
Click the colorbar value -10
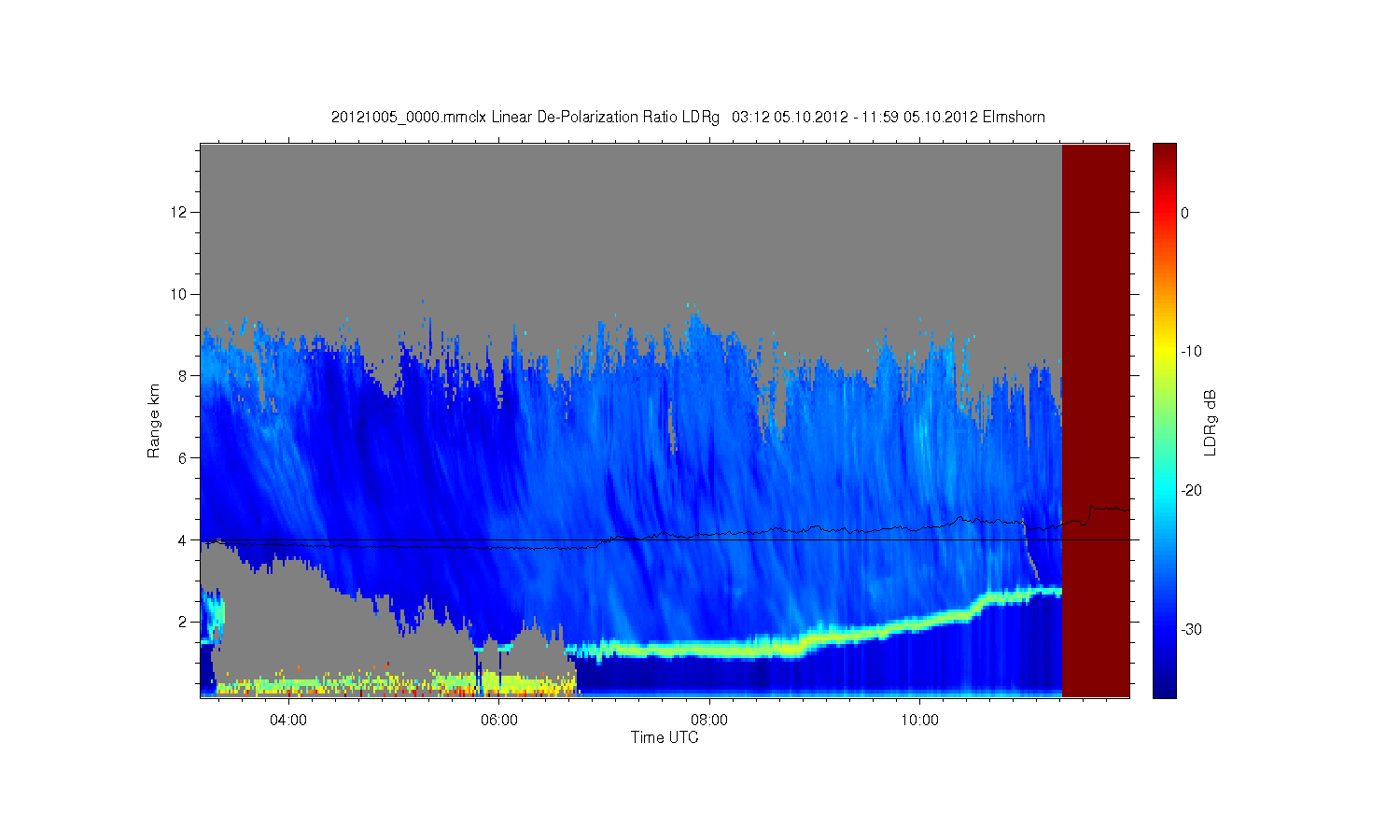coord(1191,352)
